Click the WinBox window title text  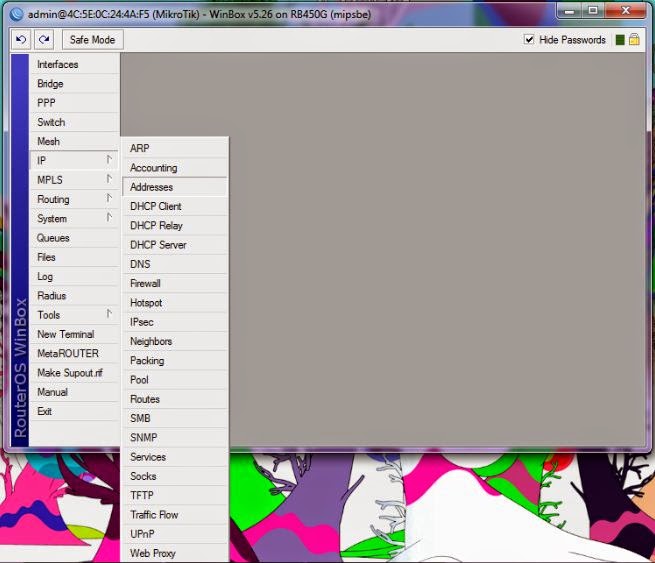(x=199, y=14)
